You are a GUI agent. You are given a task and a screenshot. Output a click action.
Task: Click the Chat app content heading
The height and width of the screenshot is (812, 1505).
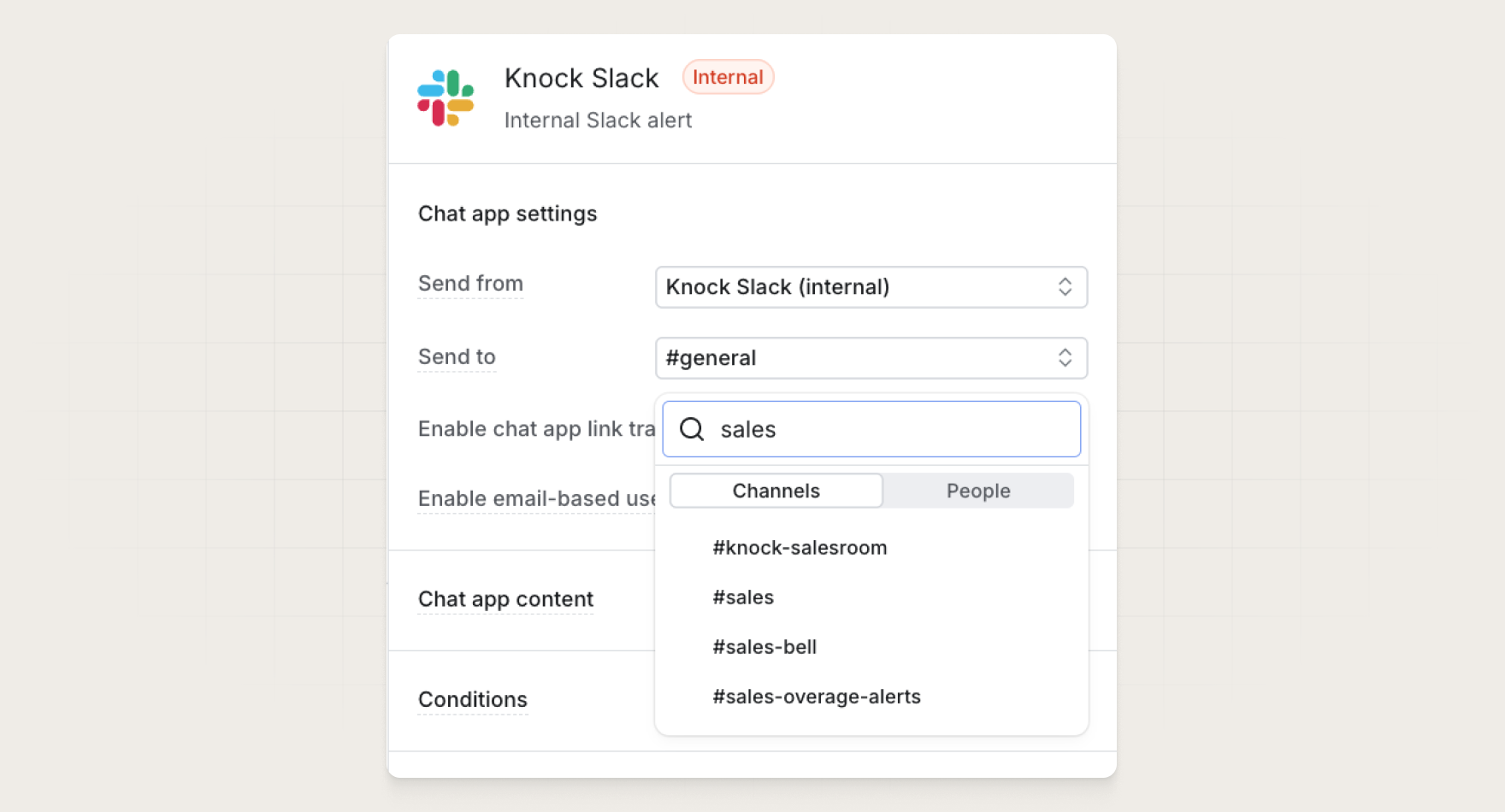tap(505, 600)
